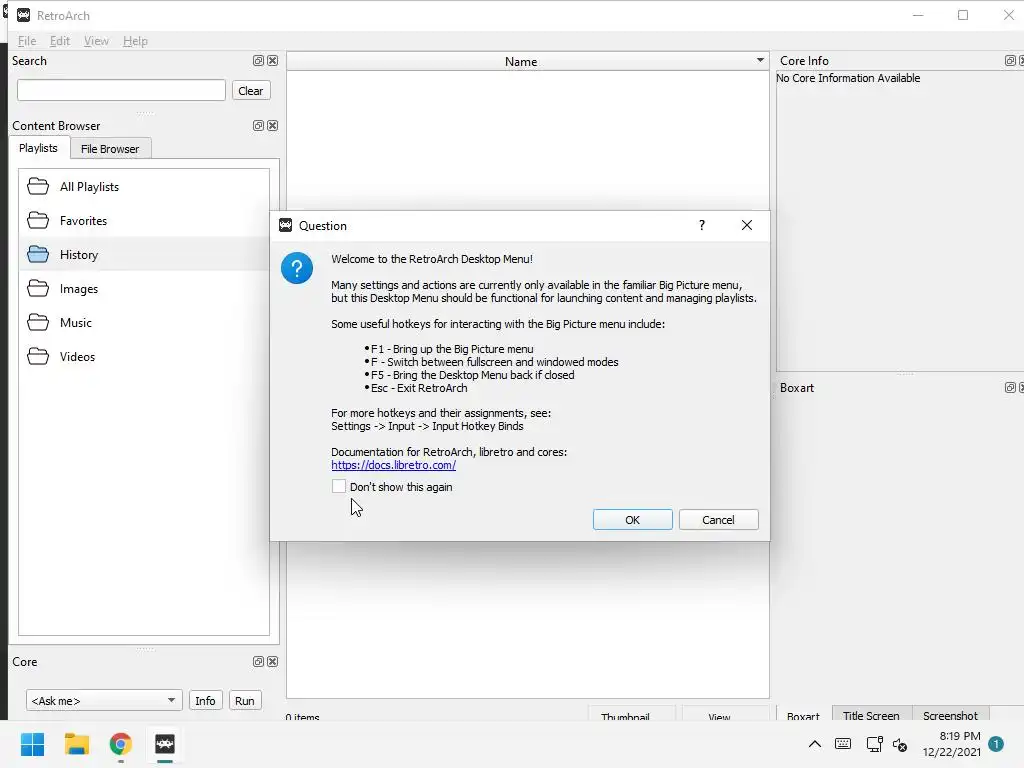Image resolution: width=1024 pixels, height=768 pixels.
Task: Select History playlist entry
Action: click(x=144, y=255)
